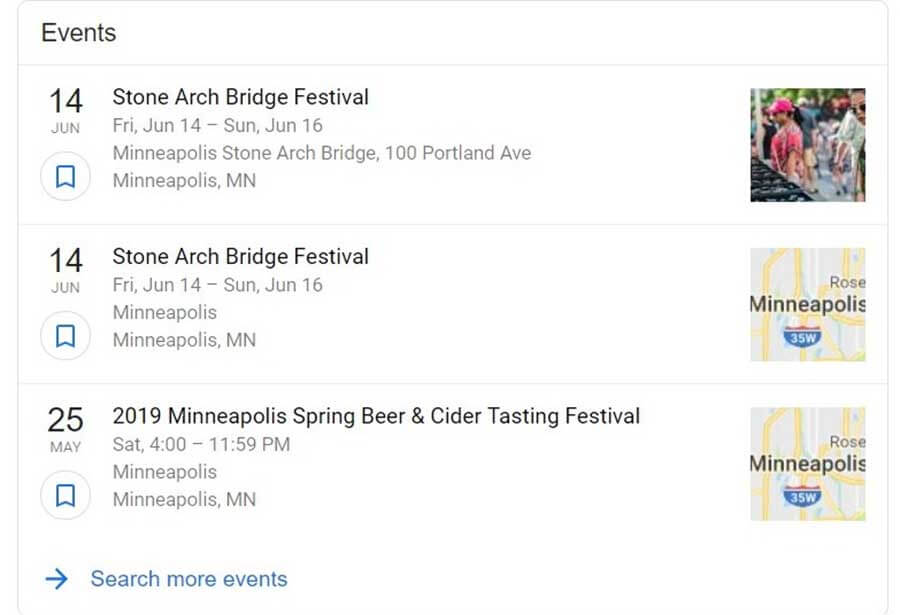Open the Minneapolis map thumbnail for beer festival
Image resolution: width=900 pixels, height=615 pixels.
point(808,464)
